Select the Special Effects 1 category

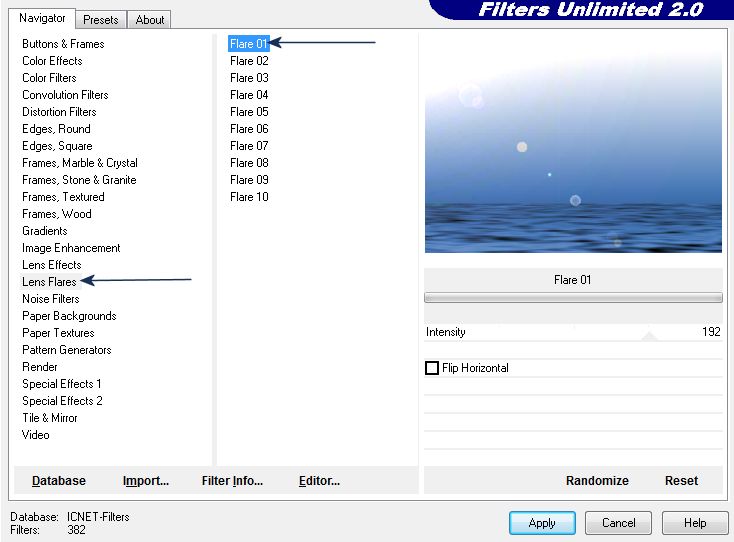click(62, 384)
